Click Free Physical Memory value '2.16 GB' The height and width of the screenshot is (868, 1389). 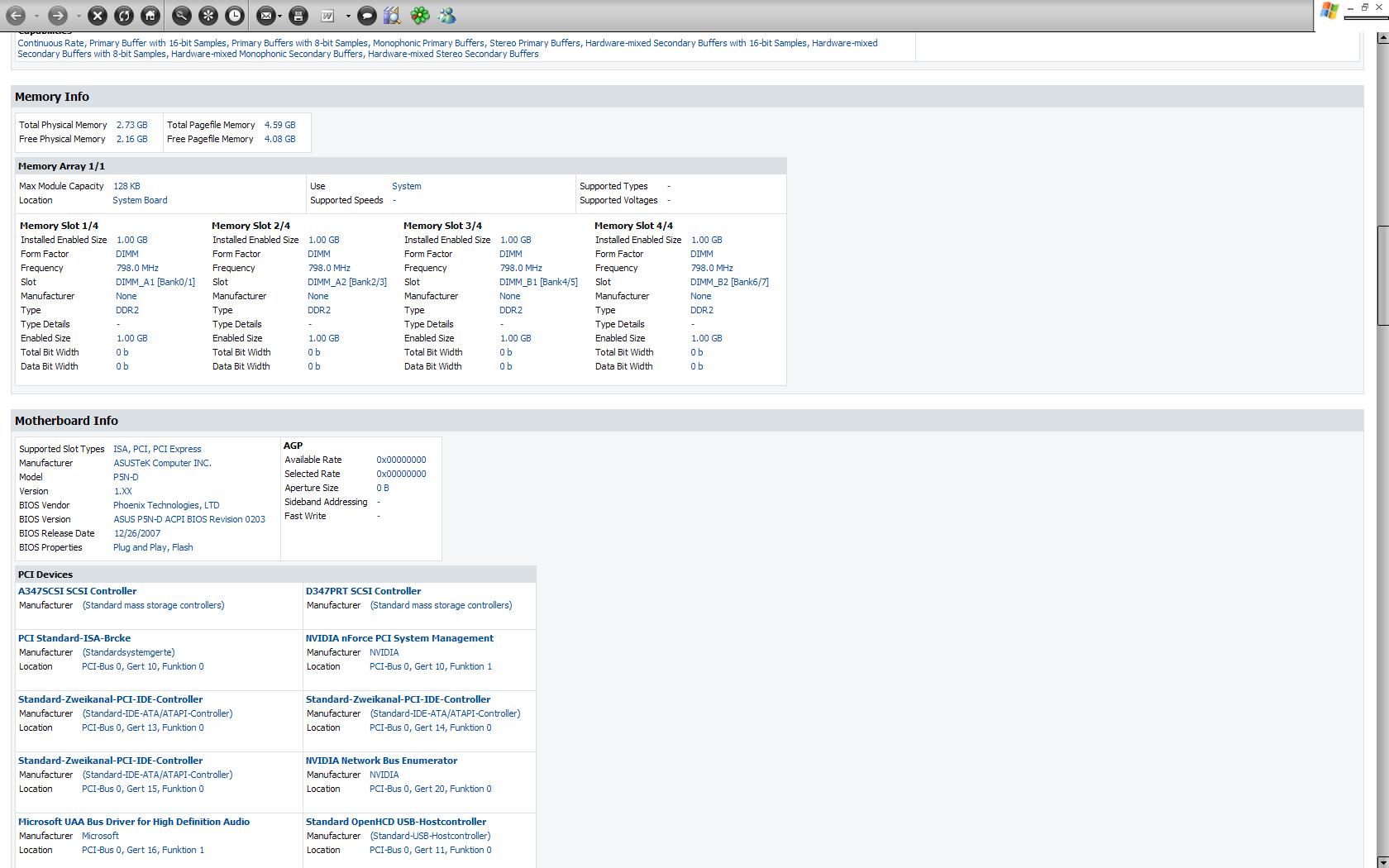click(131, 139)
